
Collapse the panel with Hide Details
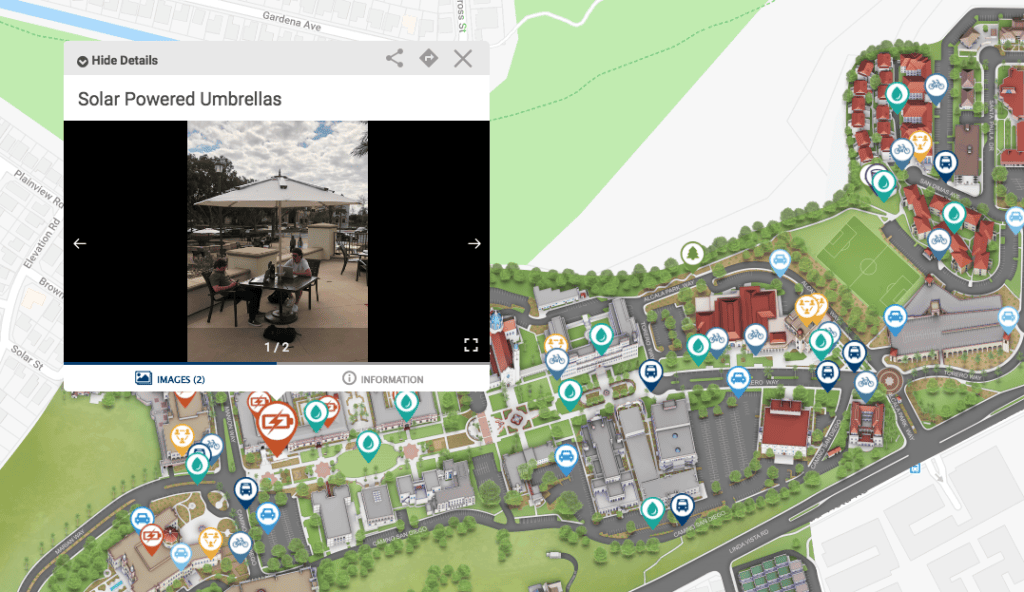tap(118, 60)
